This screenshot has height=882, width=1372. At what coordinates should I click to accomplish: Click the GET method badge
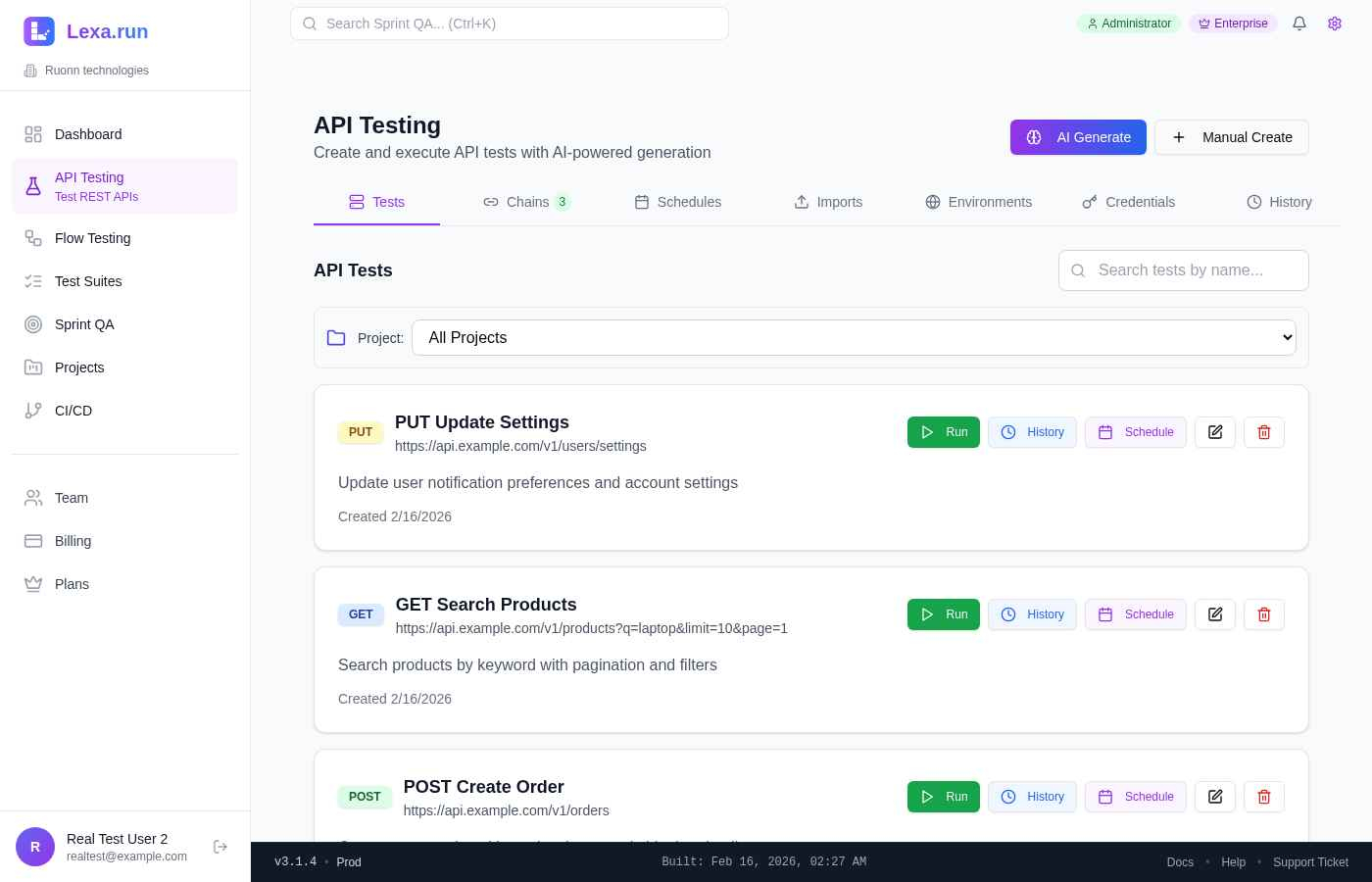click(x=361, y=614)
